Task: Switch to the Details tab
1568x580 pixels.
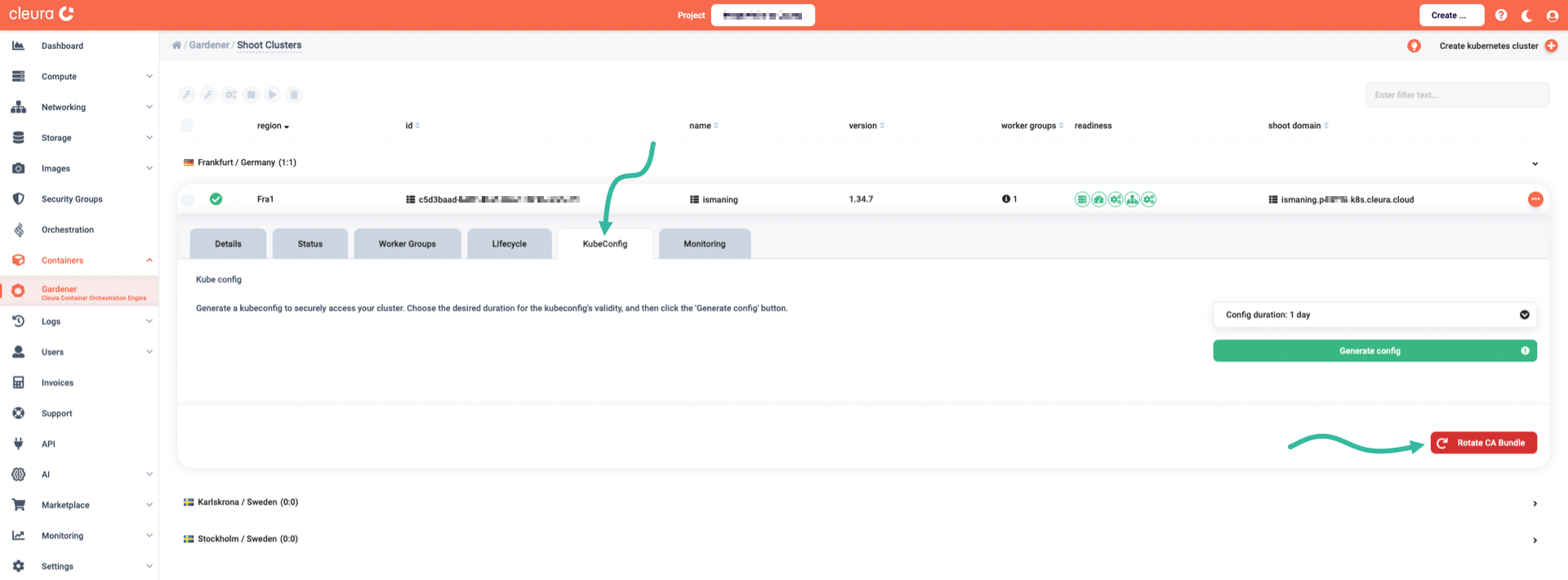Action: pos(228,243)
